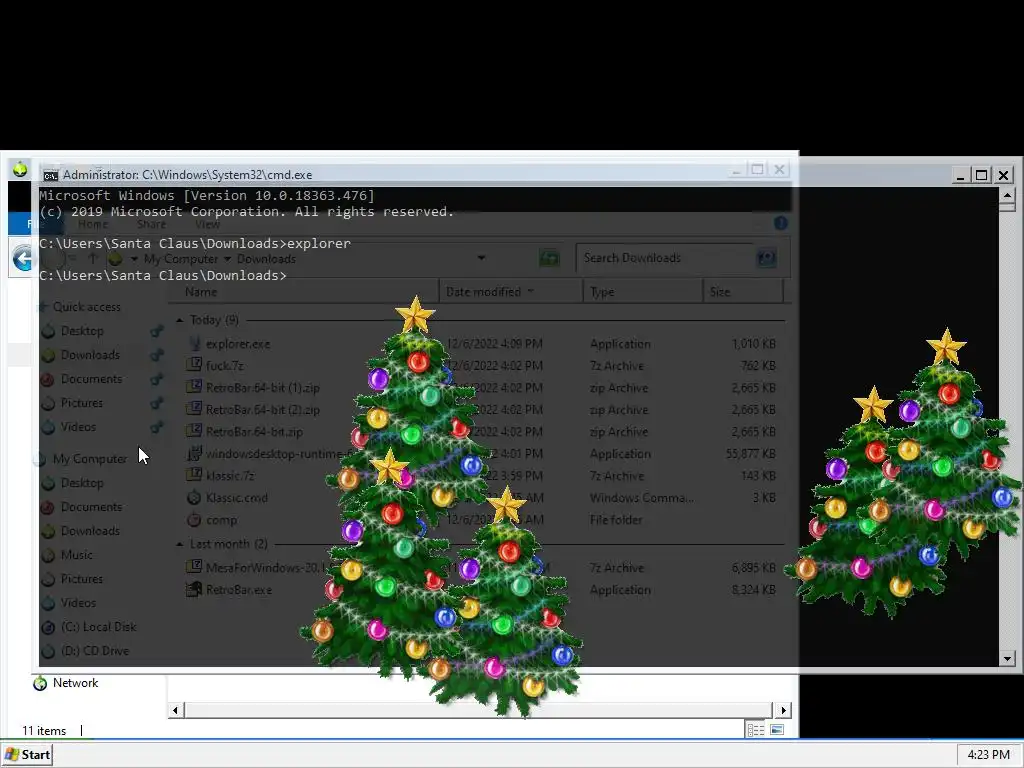The width and height of the screenshot is (1024, 768).
Task: Click the magnifier icon in Search Downloads
Action: [766, 259]
